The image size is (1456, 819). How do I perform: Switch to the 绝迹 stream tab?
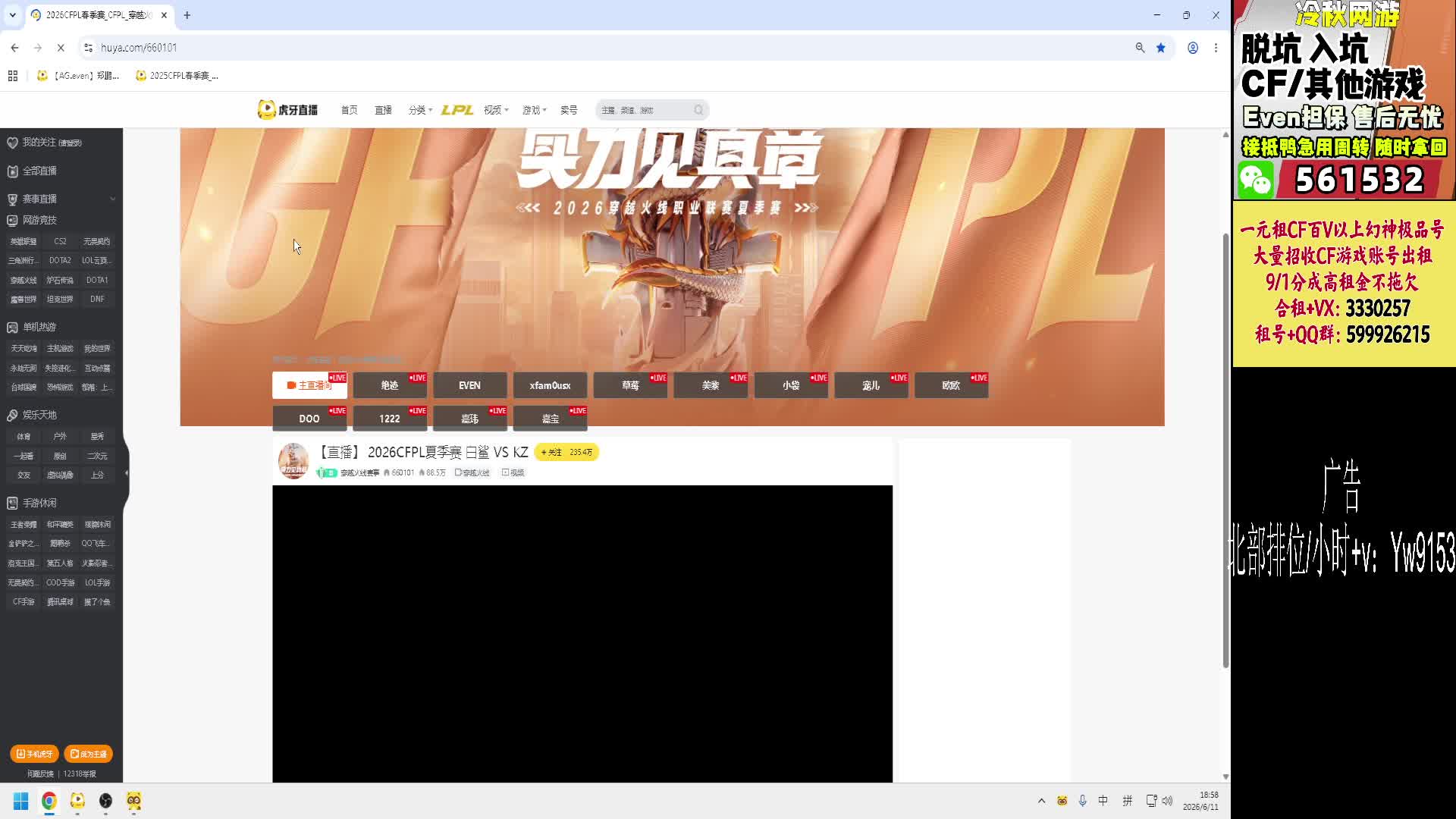[390, 385]
